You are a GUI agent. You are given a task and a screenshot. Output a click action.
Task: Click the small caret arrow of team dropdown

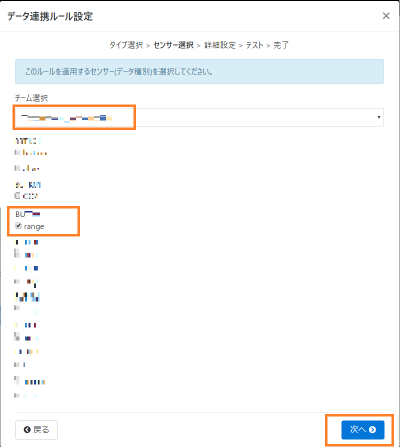point(379,117)
